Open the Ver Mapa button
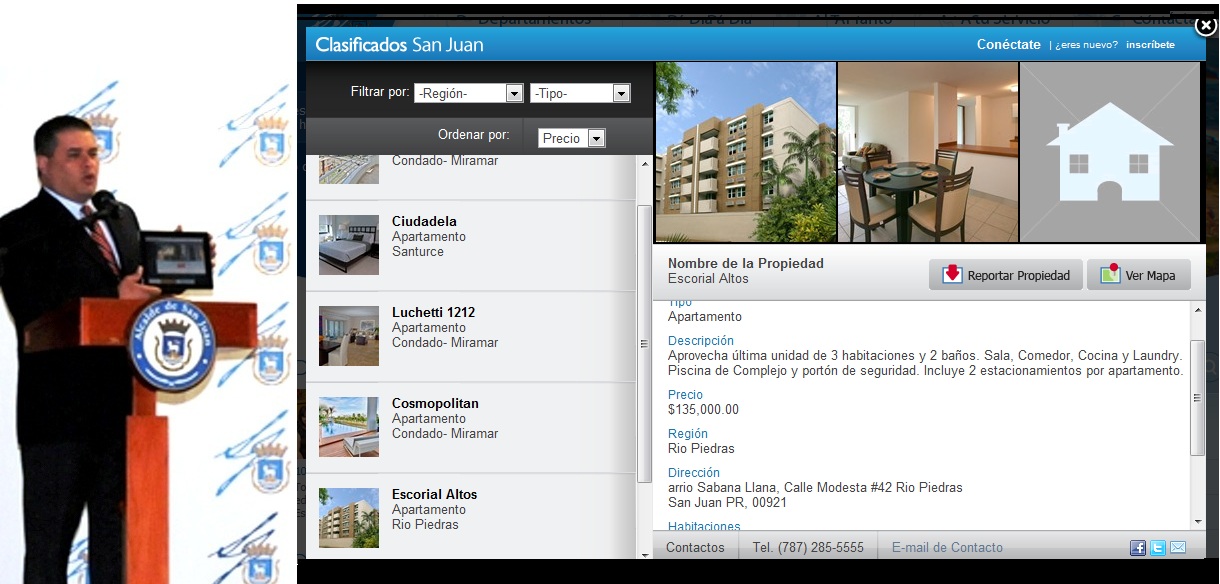Image resolution: width=1220 pixels, height=584 pixels. [1139, 275]
